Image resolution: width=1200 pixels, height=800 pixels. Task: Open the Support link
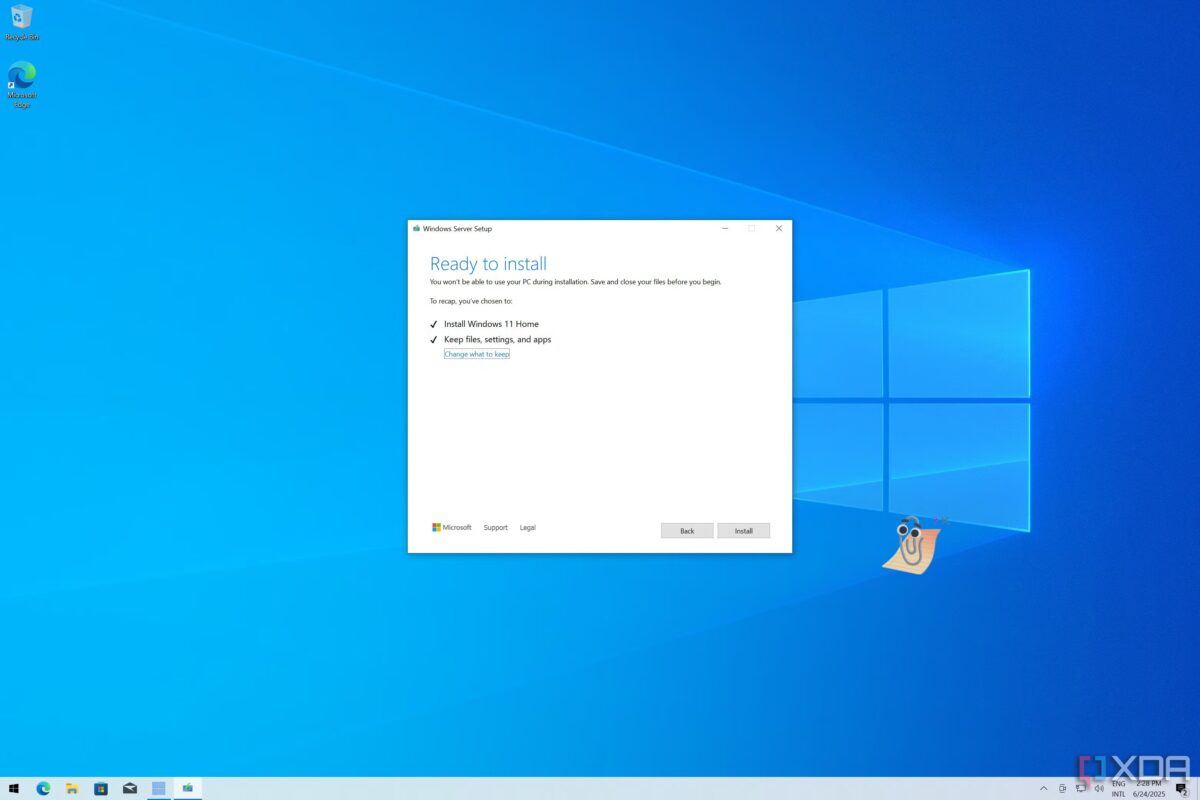495,528
